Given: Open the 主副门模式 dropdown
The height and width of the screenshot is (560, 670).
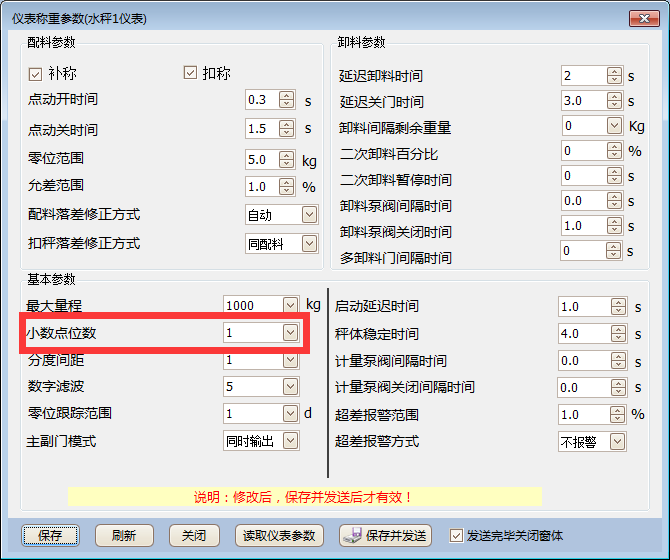Looking at the screenshot, I should click(x=291, y=441).
